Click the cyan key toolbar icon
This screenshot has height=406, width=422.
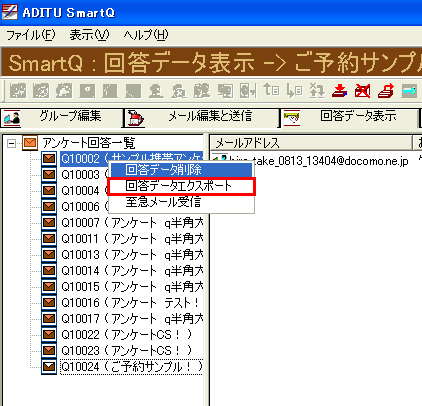(409, 91)
